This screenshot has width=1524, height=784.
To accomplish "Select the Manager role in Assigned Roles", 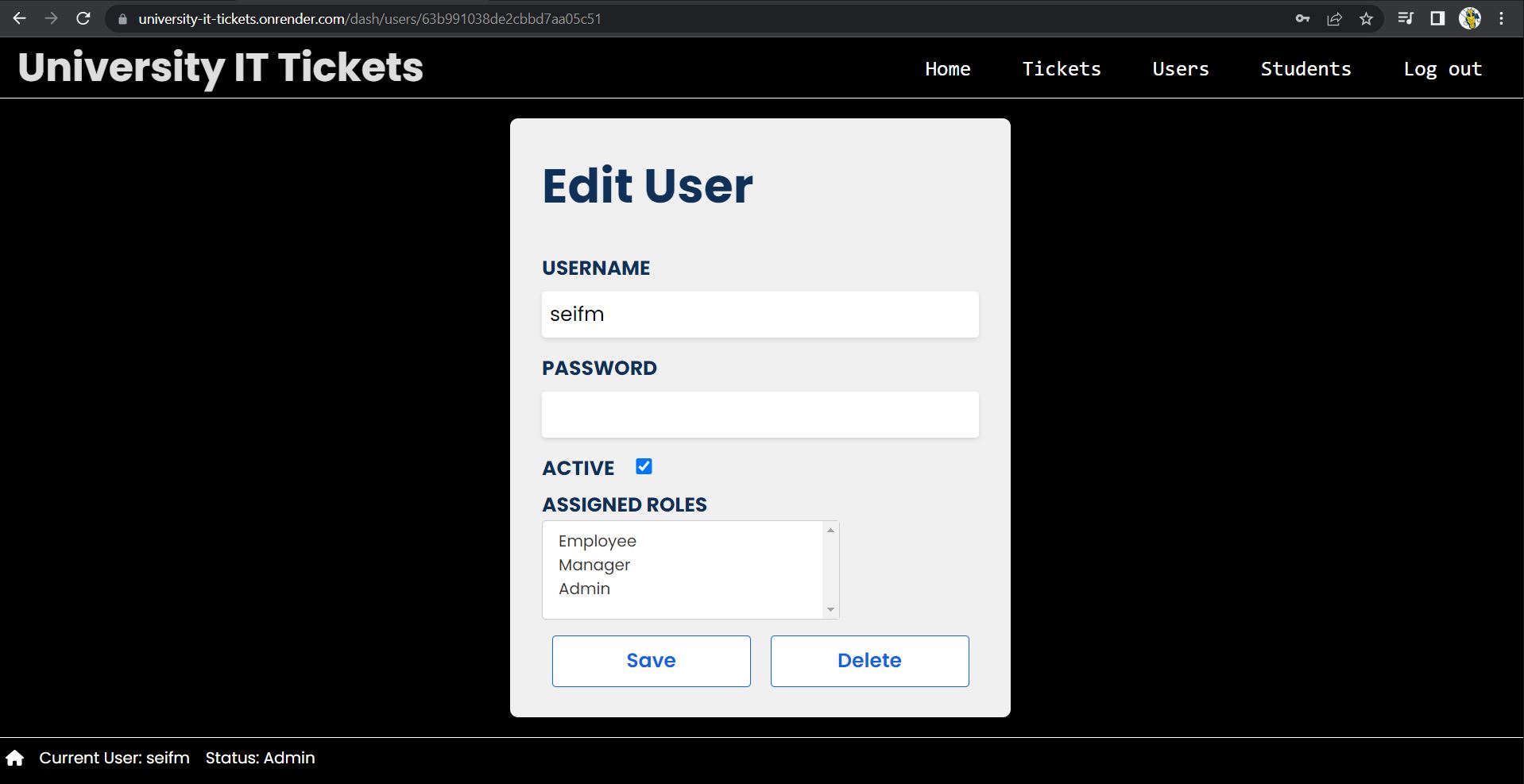I will [x=594, y=565].
